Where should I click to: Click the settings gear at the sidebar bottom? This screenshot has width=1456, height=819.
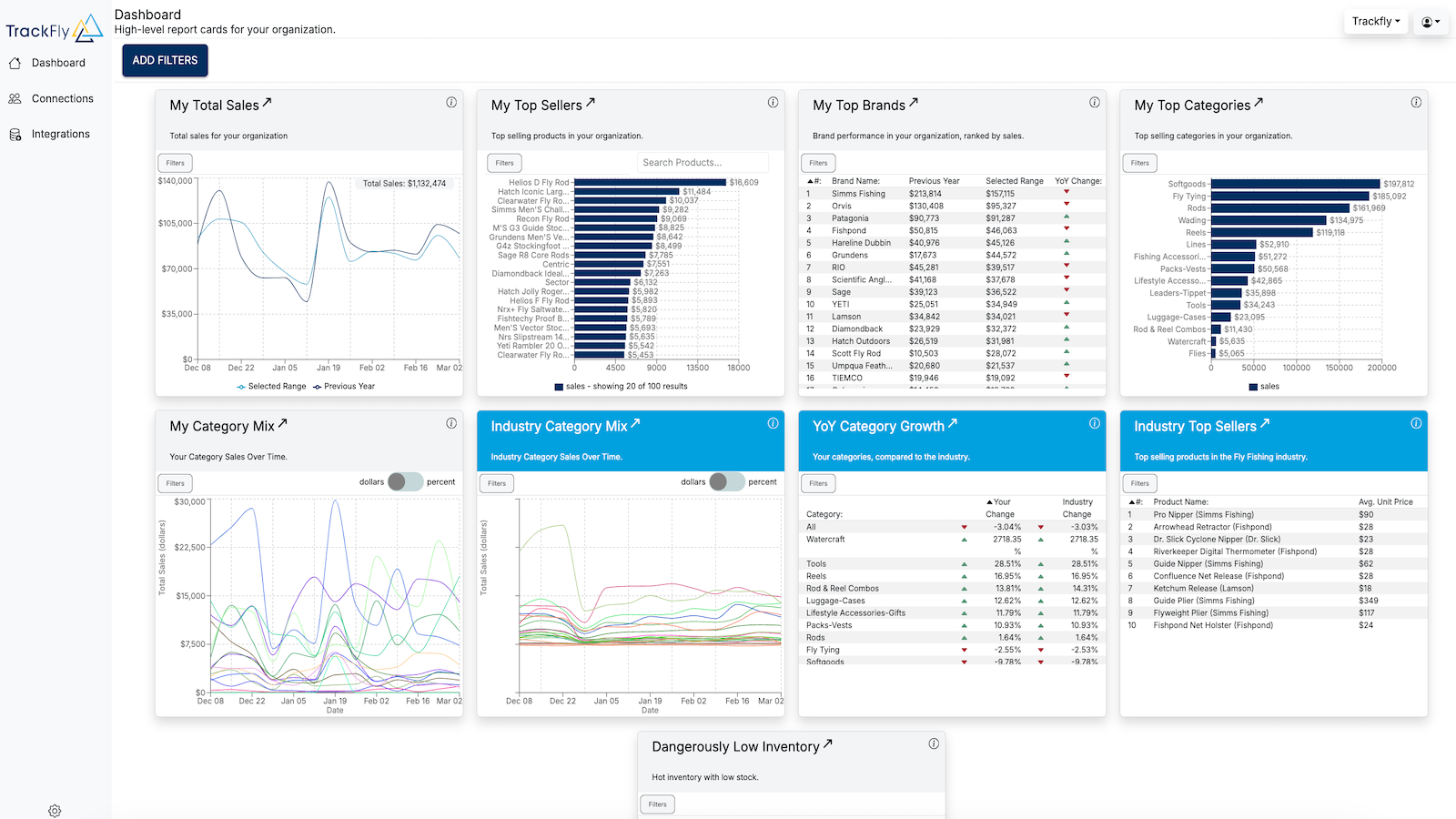(55, 811)
